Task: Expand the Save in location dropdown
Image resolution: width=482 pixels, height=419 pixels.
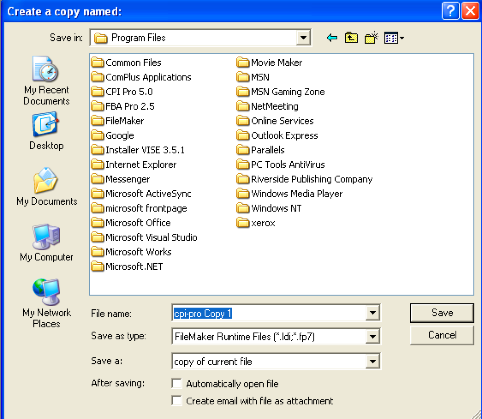Action: coord(303,38)
